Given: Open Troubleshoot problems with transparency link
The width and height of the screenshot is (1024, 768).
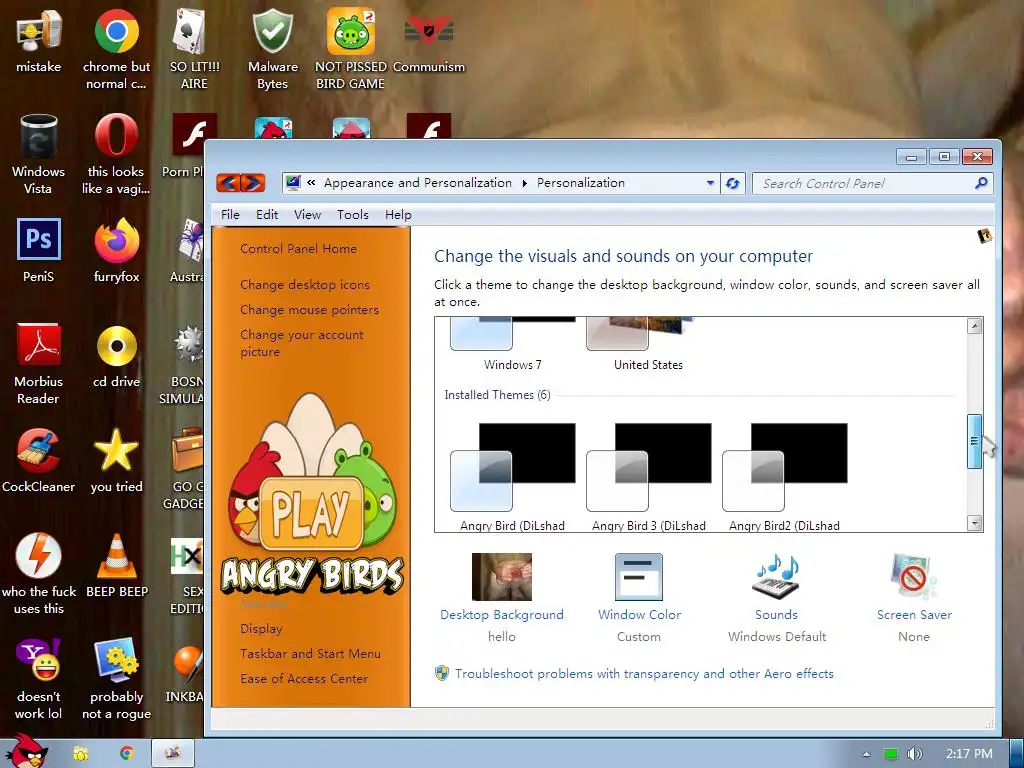Looking at the screenshot, I should [x=644, y=674].
